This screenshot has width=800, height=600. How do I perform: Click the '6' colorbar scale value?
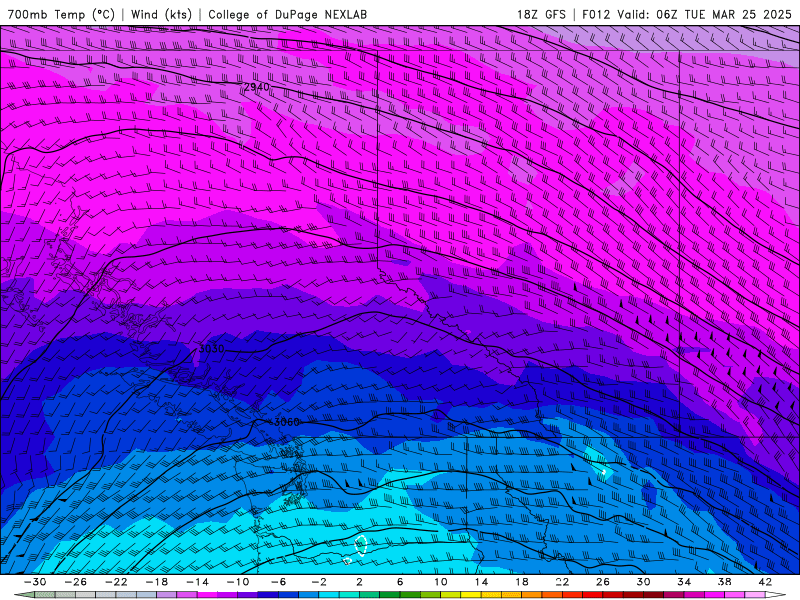click(400, 582)
